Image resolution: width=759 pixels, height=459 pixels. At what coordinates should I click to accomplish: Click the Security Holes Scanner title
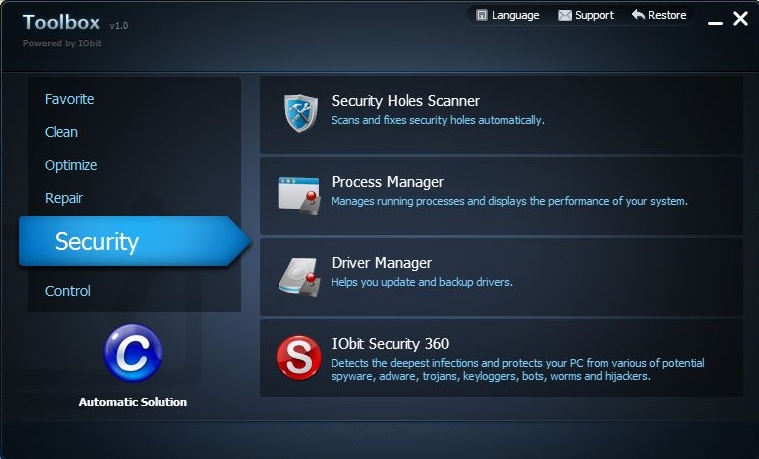point(406,101)
